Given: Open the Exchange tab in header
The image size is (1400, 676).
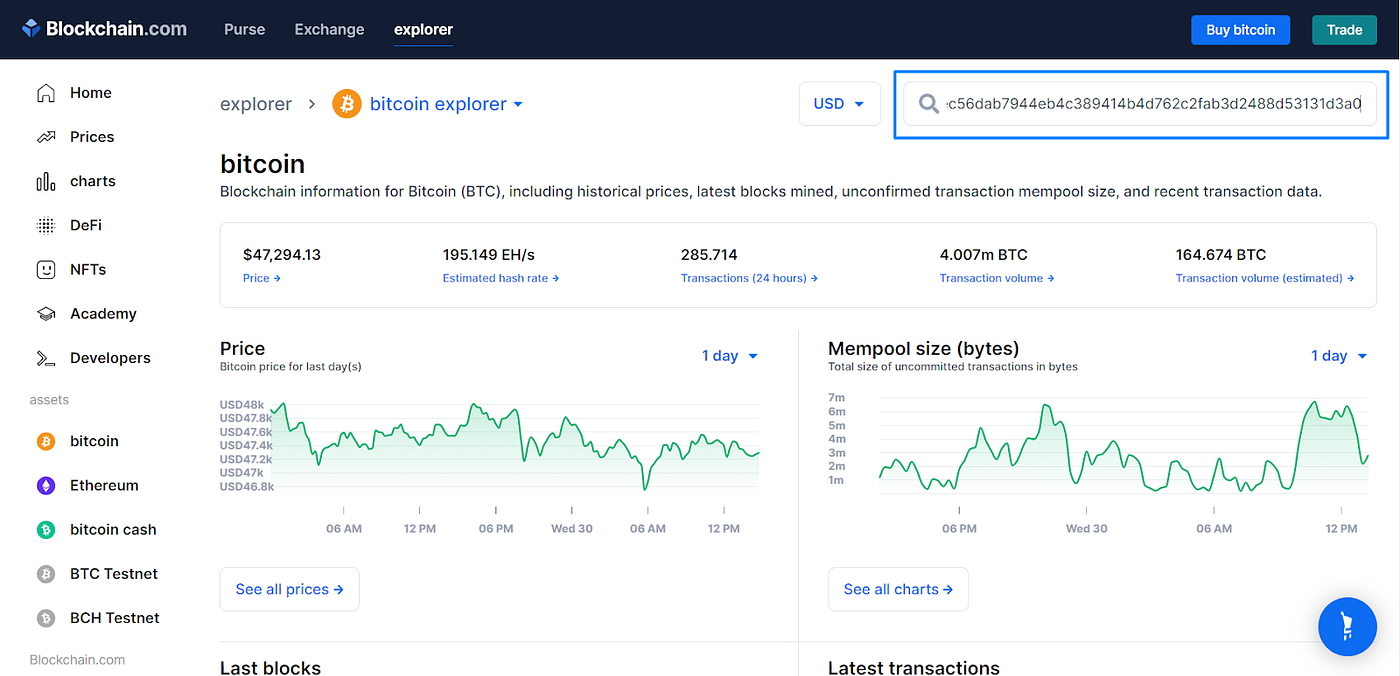Looking at the screenshot, I should click(330, 29).
